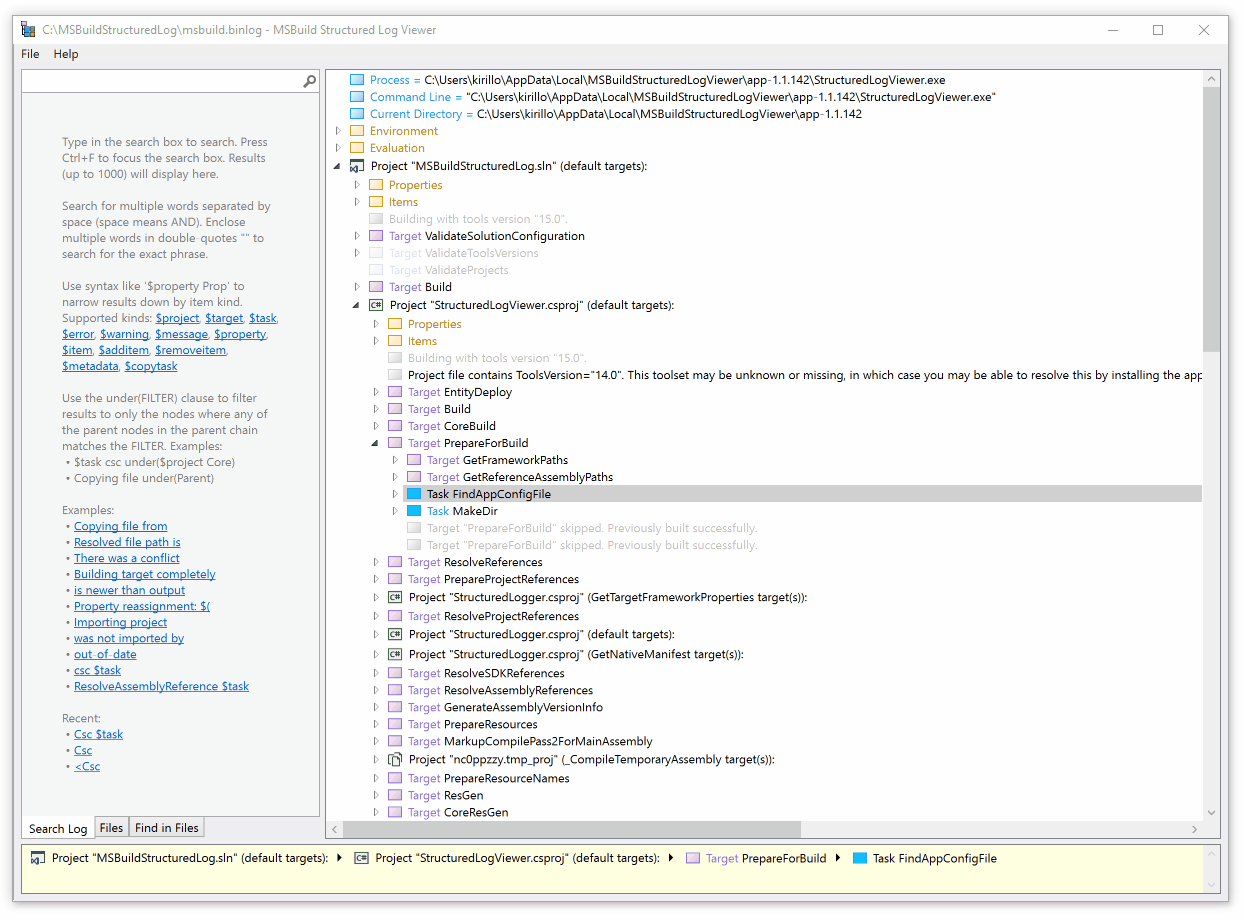Image resolution: width=1244 pixels, height=920 pixels.
Task: Click the Command Line entry icon
Action: [357, 97]
